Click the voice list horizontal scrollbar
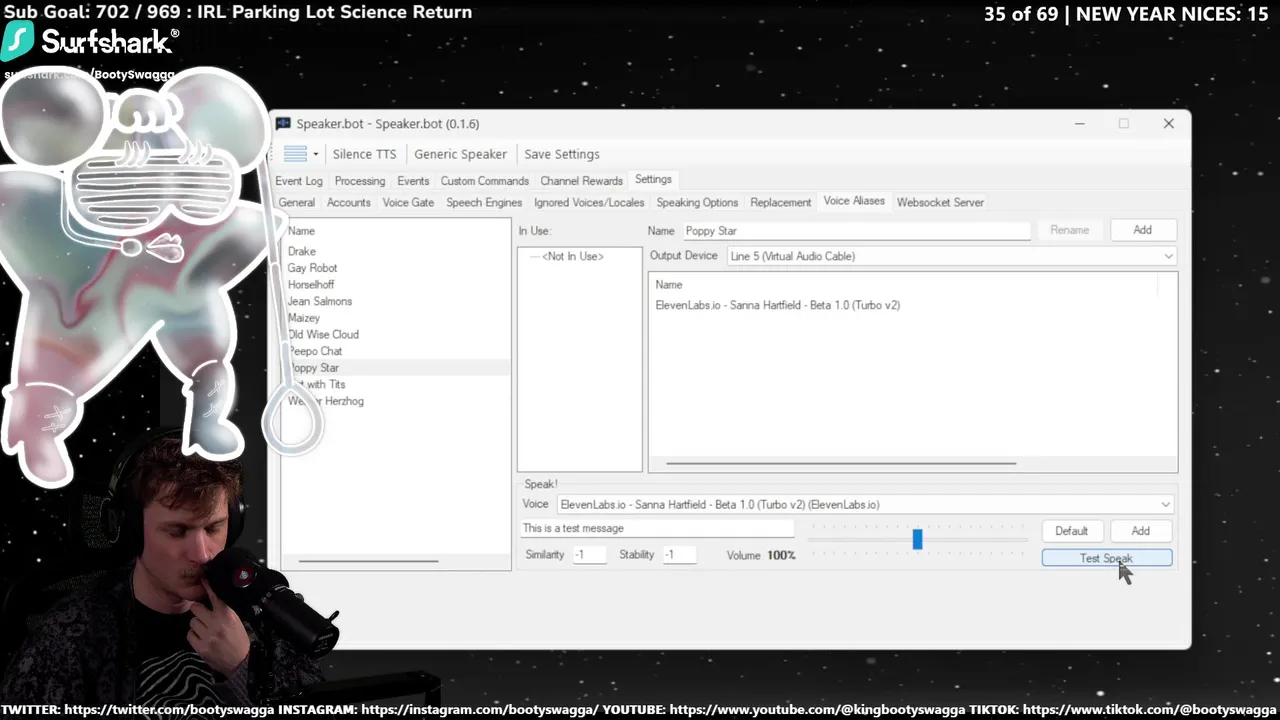This screenshot has width=1280, height=720. (841, 464)
